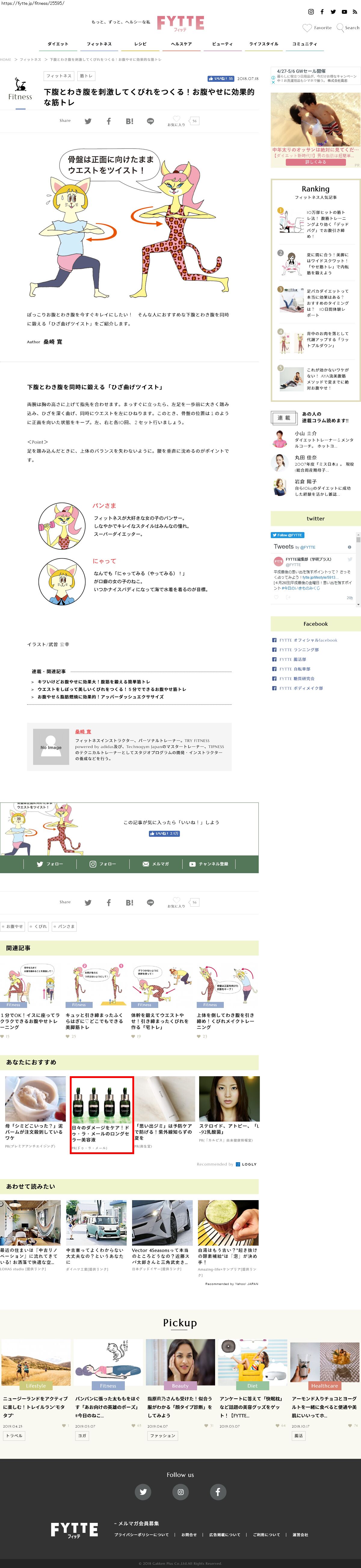Click author name 桑崎 寛 in profile box

click(83, 732)
